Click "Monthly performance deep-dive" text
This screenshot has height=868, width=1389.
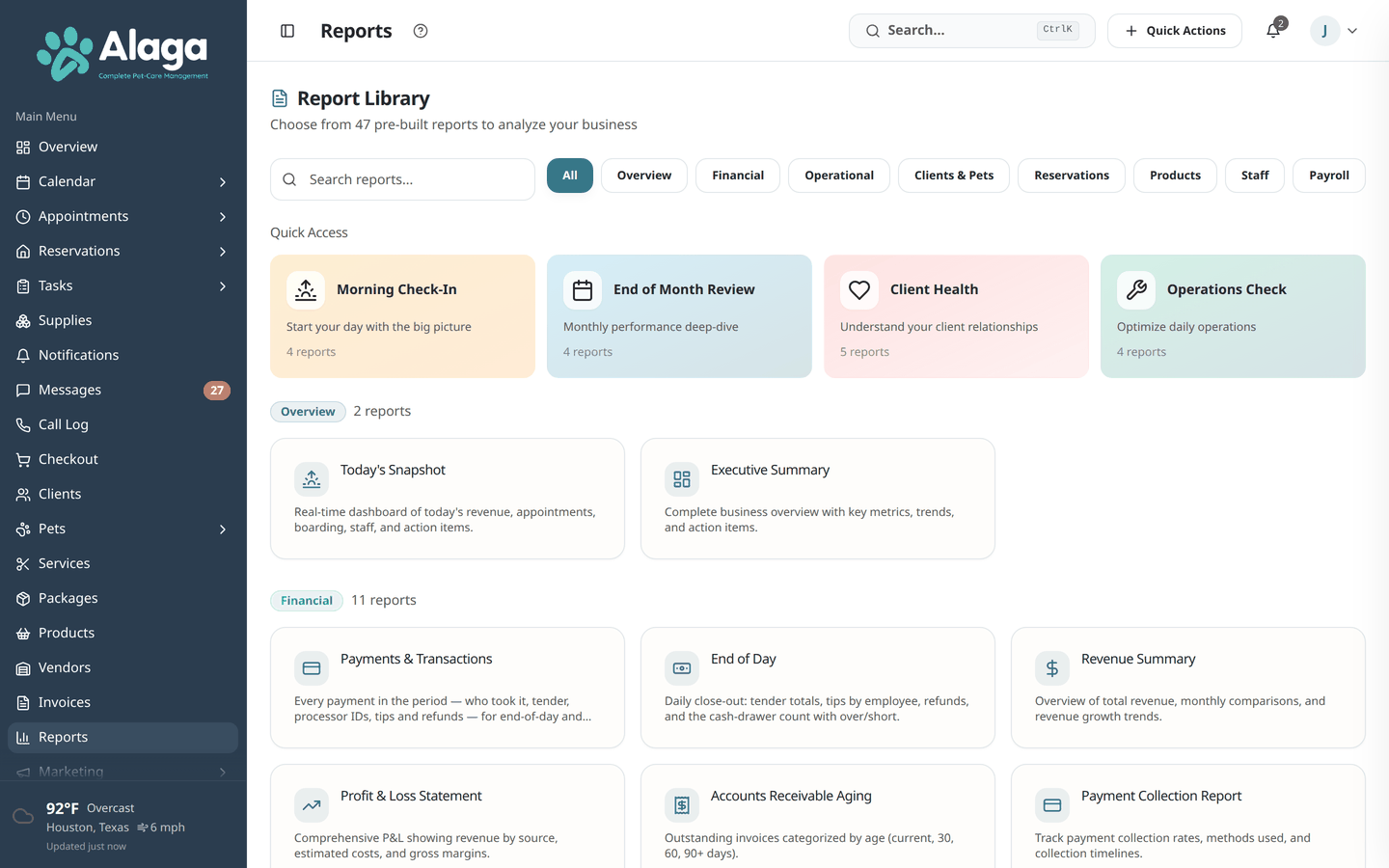click(651, 327)
